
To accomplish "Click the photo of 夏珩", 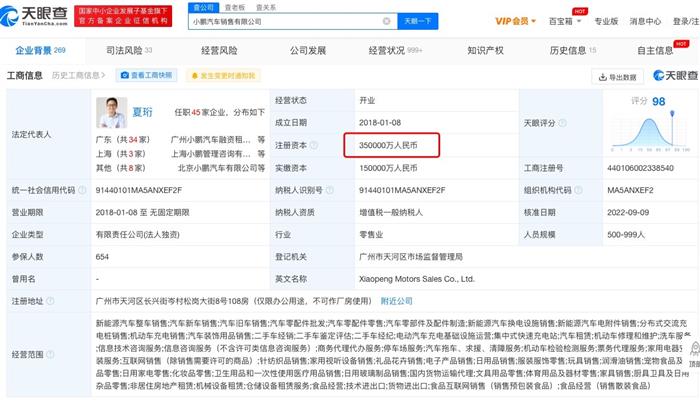I will click(x=112, y=113).
